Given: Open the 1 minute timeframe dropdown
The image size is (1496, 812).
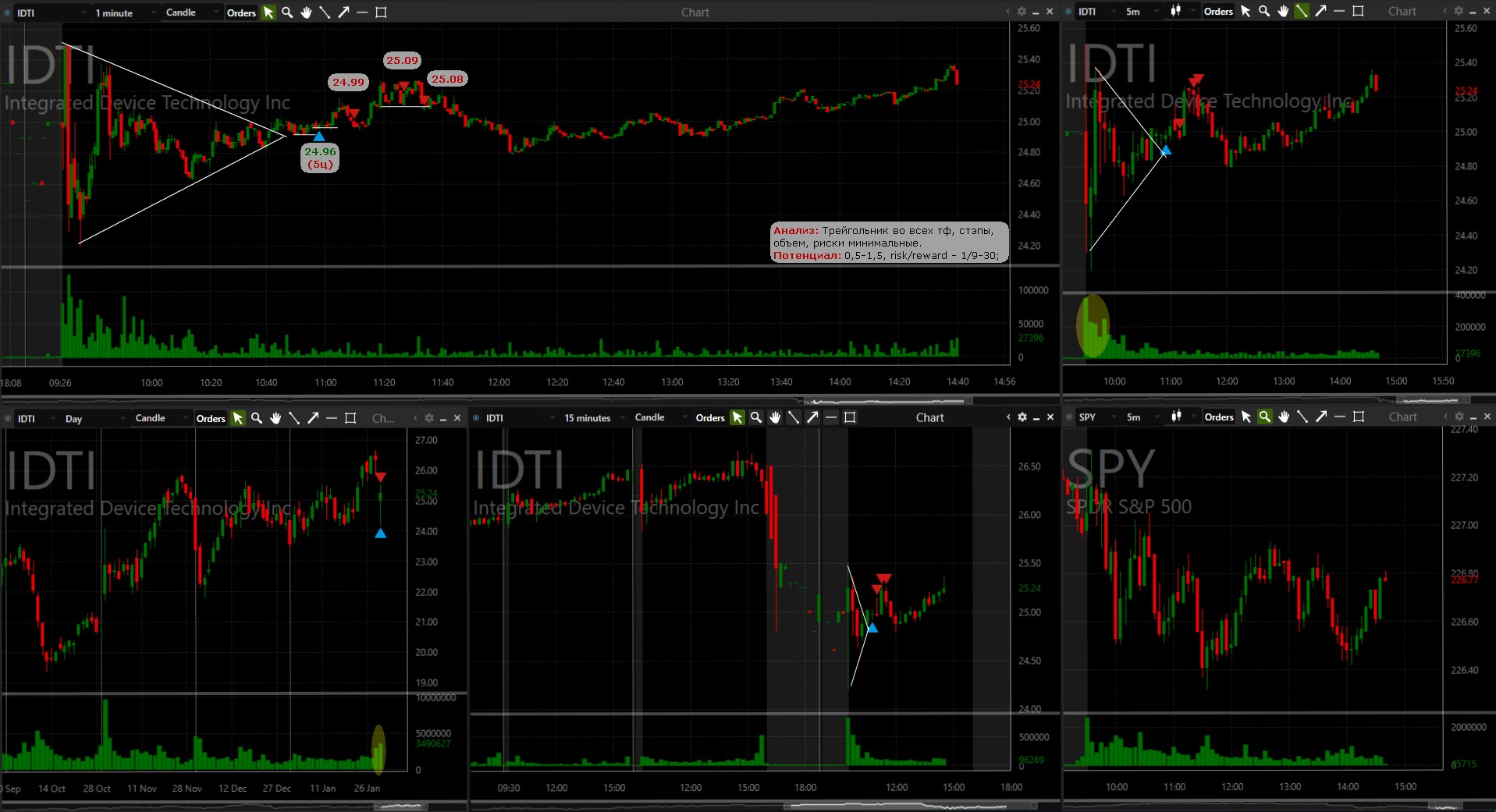Looking at the screenshot, I should [125, 12].
